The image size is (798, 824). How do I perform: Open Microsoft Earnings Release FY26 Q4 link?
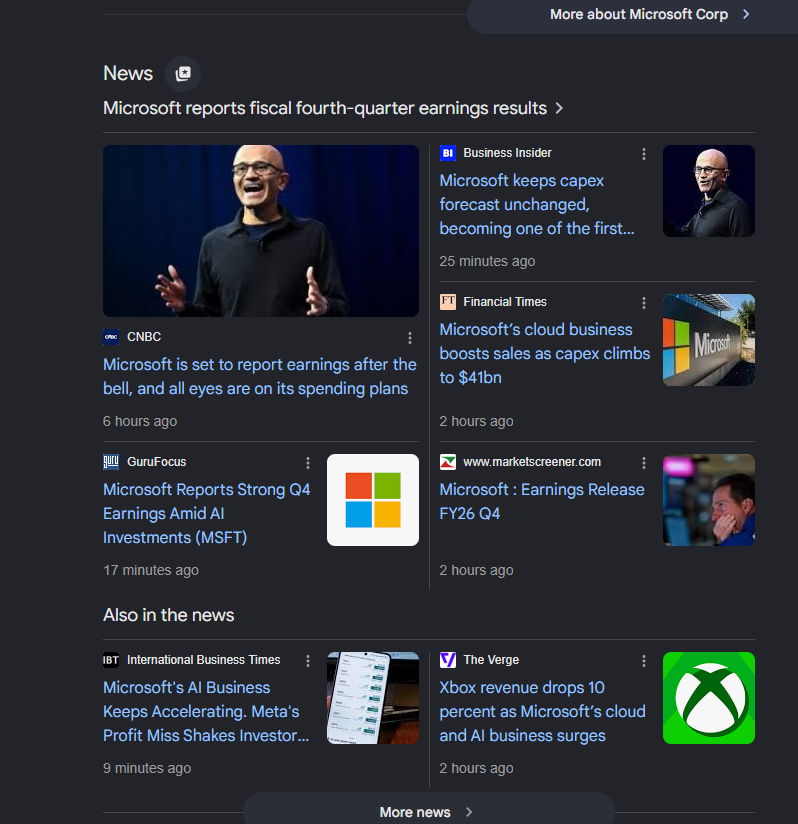tap(542, 502)
